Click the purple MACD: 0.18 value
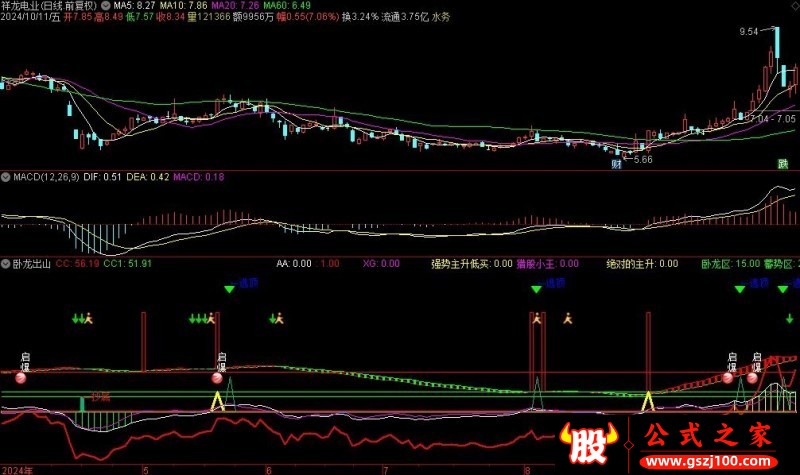This screenshot has width=800, height=475. point(198,177)
